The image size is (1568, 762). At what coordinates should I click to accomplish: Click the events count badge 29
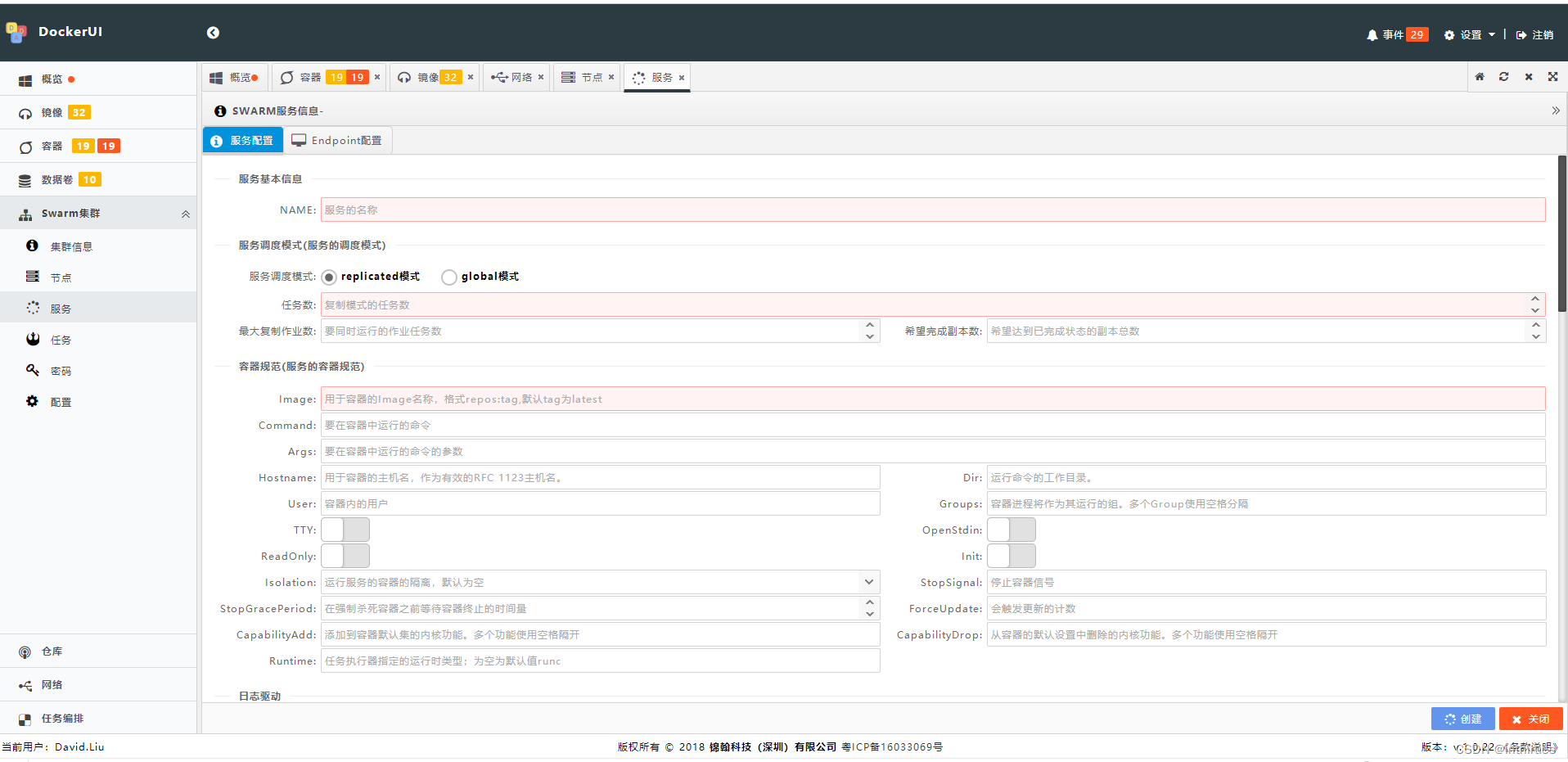(x=1417, y=35)
